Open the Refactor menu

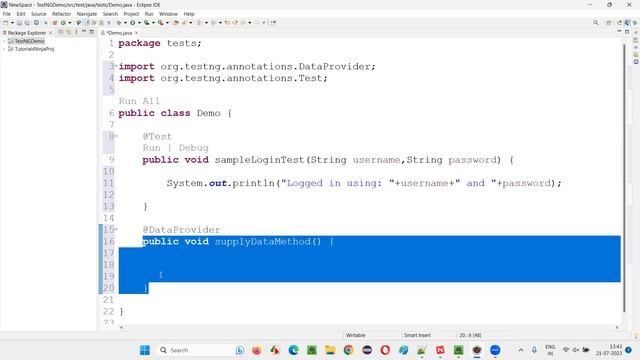62,14
